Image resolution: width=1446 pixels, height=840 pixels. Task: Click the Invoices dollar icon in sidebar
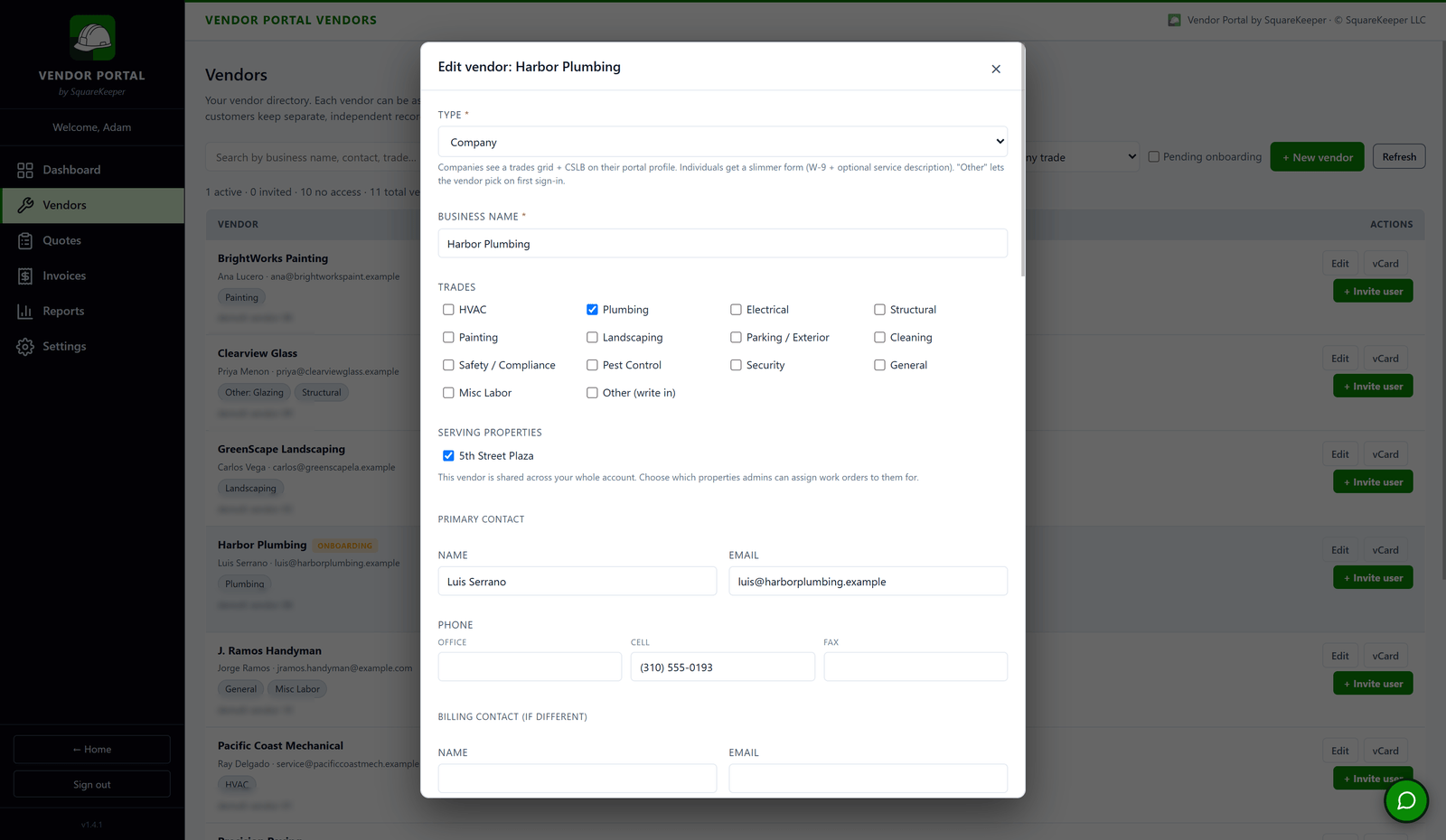coord(25,275)
